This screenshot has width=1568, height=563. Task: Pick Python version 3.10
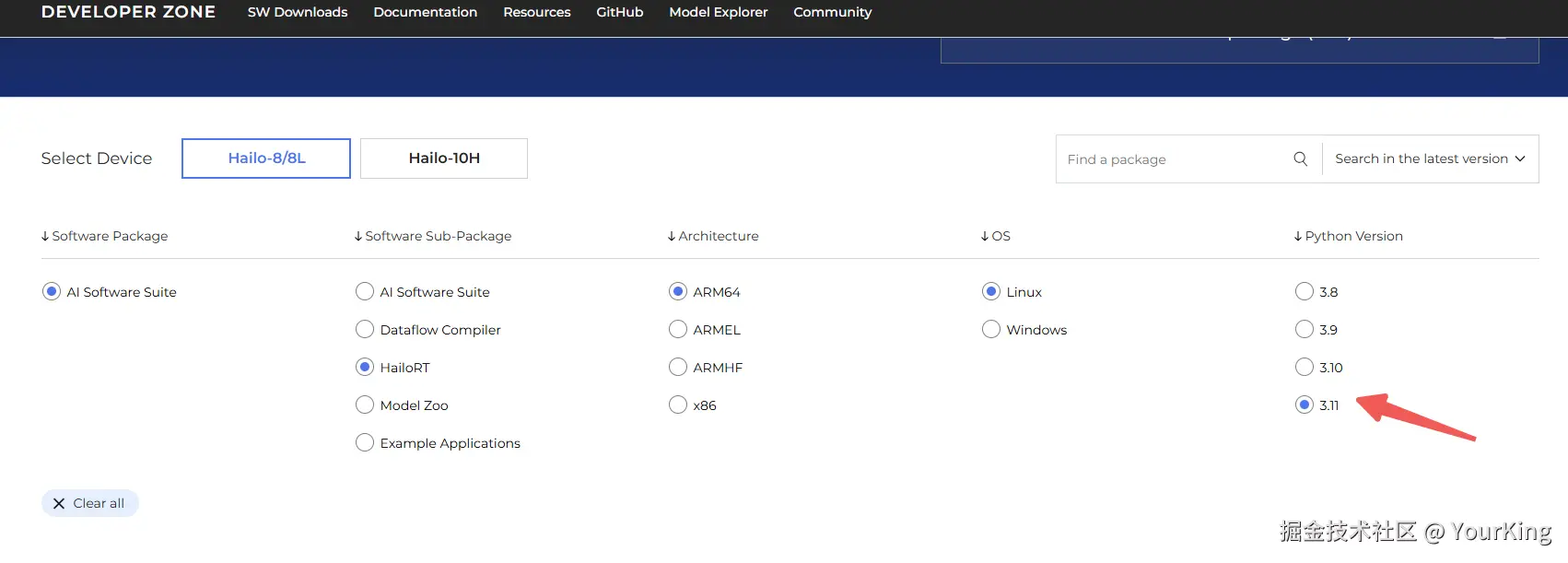[1305, 367]
